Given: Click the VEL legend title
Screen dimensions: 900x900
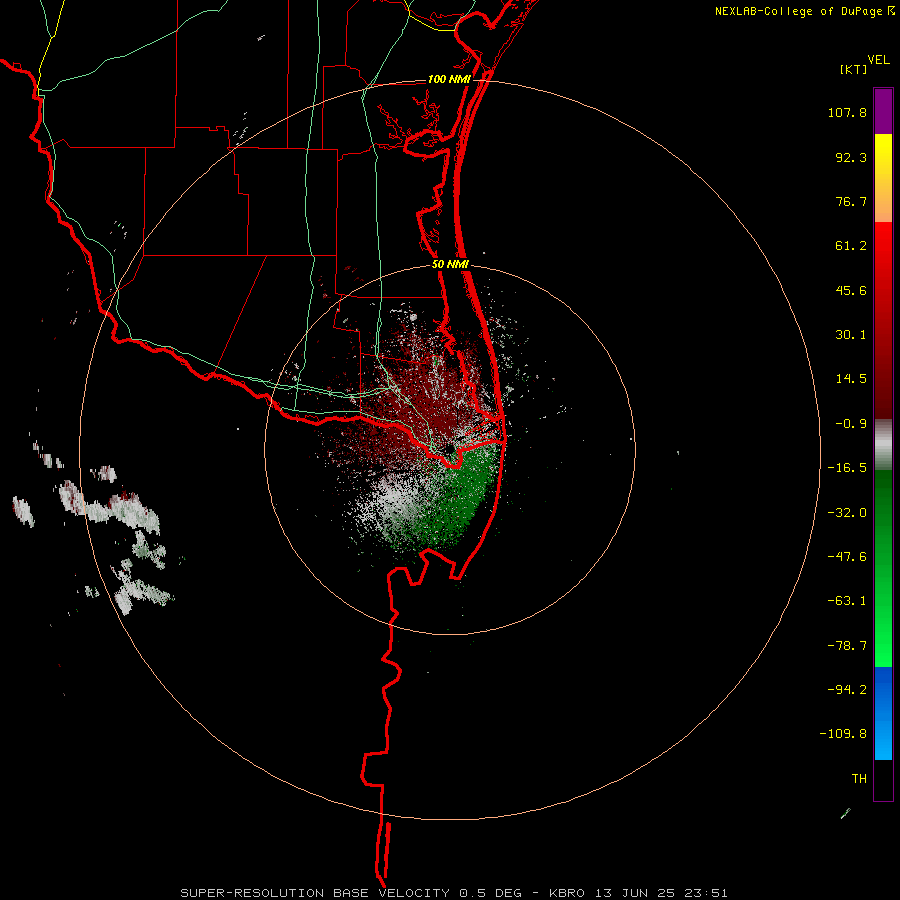Looking at the screenshot, I should click(878, 60).
